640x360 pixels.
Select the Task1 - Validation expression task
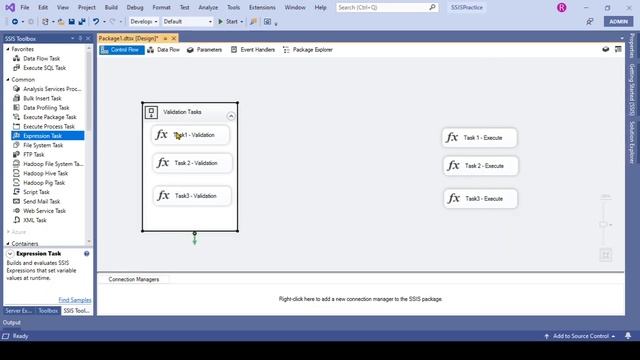point(190,135)
